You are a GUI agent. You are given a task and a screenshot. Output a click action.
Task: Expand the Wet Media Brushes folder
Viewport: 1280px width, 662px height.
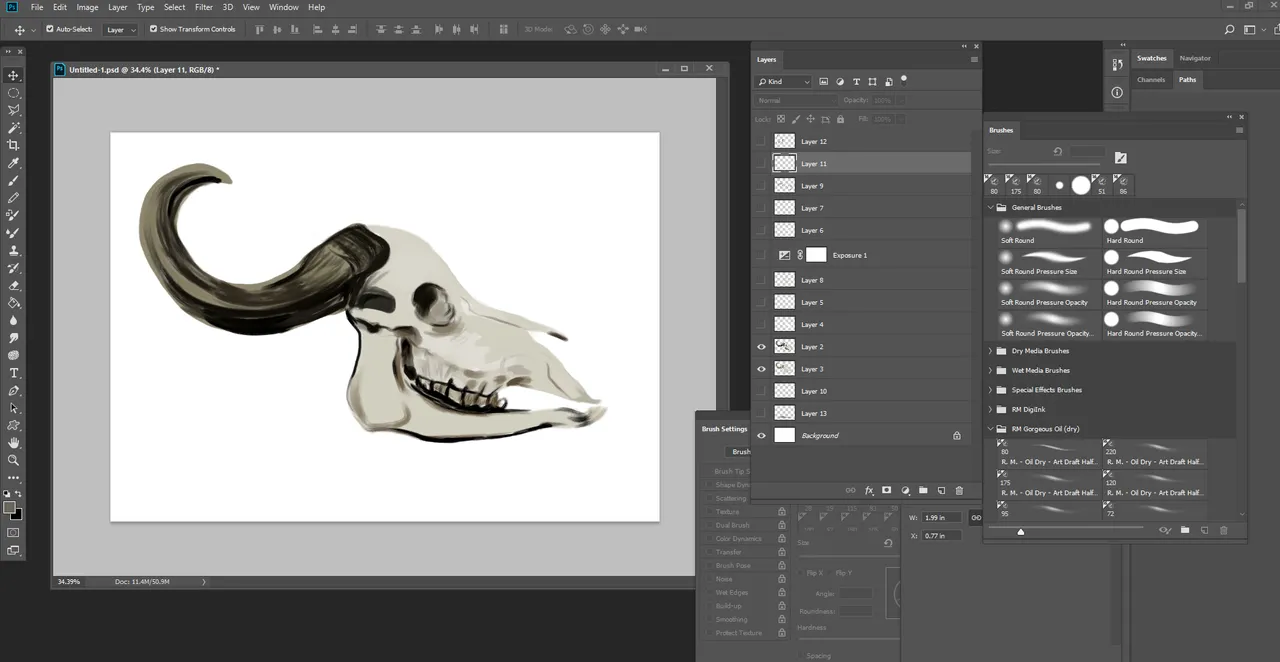(991, 370)
